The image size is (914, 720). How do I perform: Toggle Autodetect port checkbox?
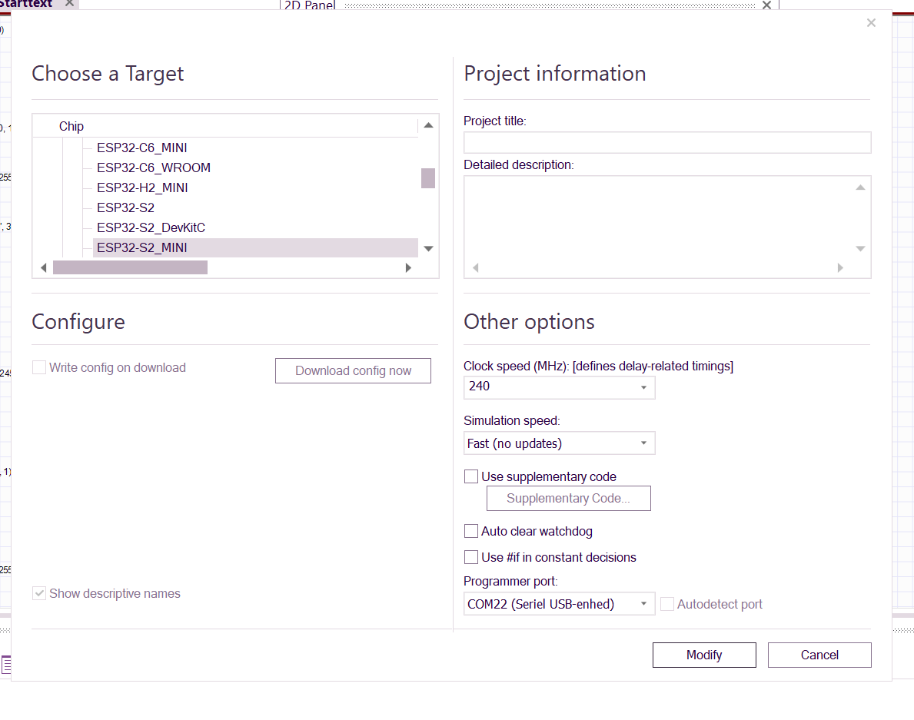click(x=667, y=604)
